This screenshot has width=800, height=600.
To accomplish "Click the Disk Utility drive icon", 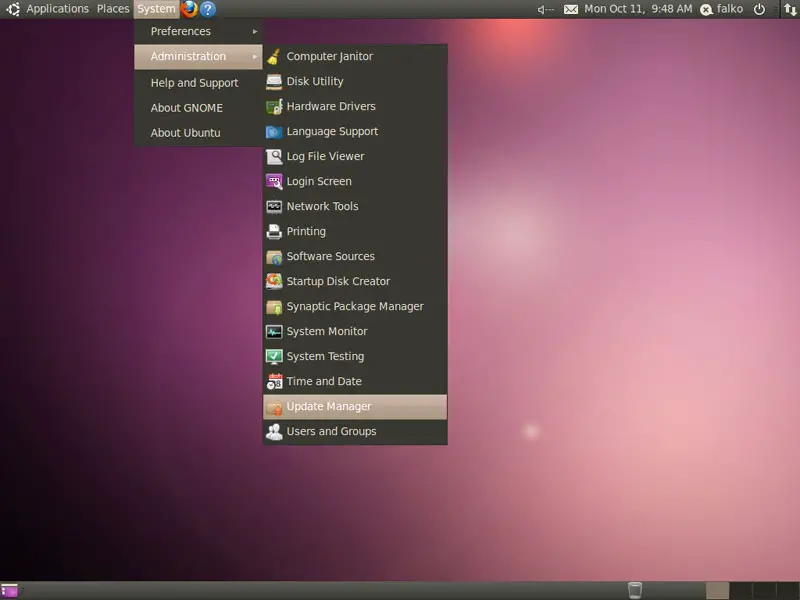I will [x=274, y=82].
